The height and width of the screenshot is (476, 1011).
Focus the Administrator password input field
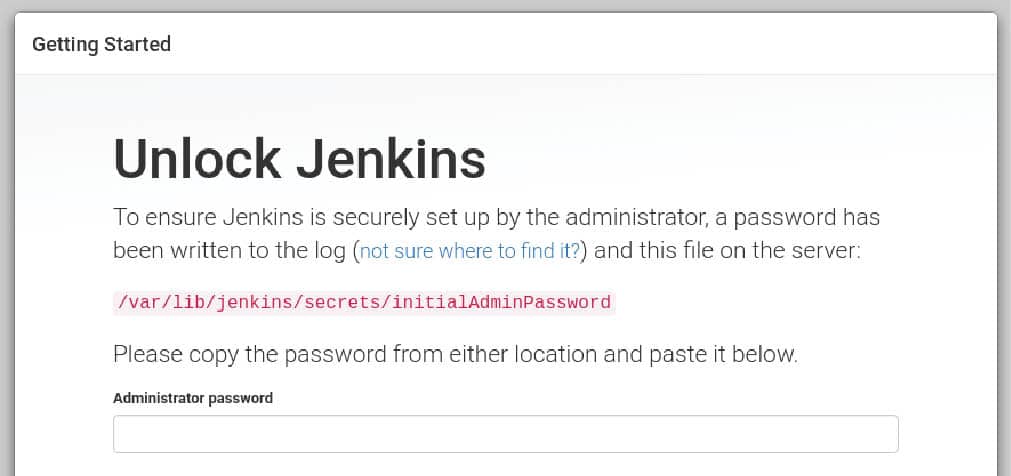pos(505,434)
